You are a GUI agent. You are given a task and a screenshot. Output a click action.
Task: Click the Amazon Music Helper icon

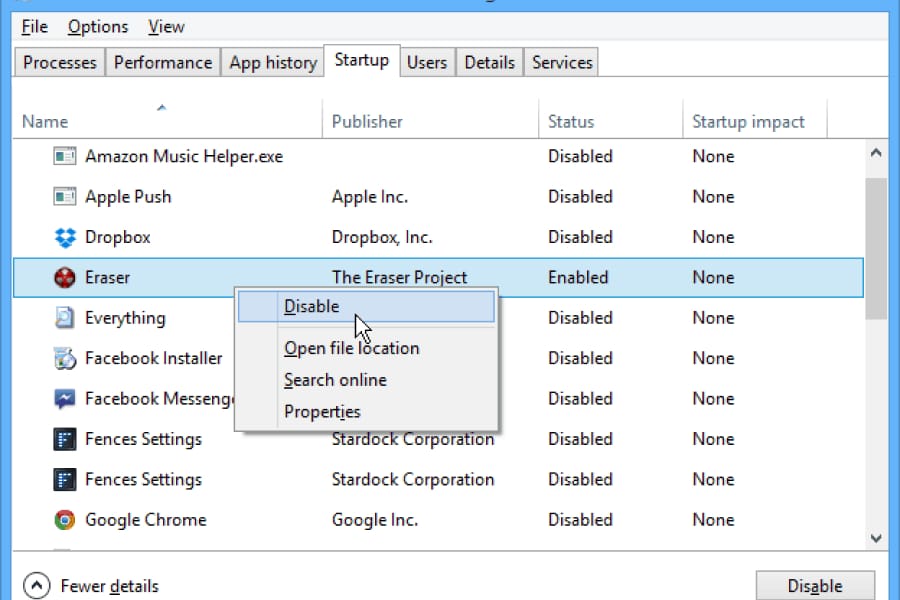(65, 157)
